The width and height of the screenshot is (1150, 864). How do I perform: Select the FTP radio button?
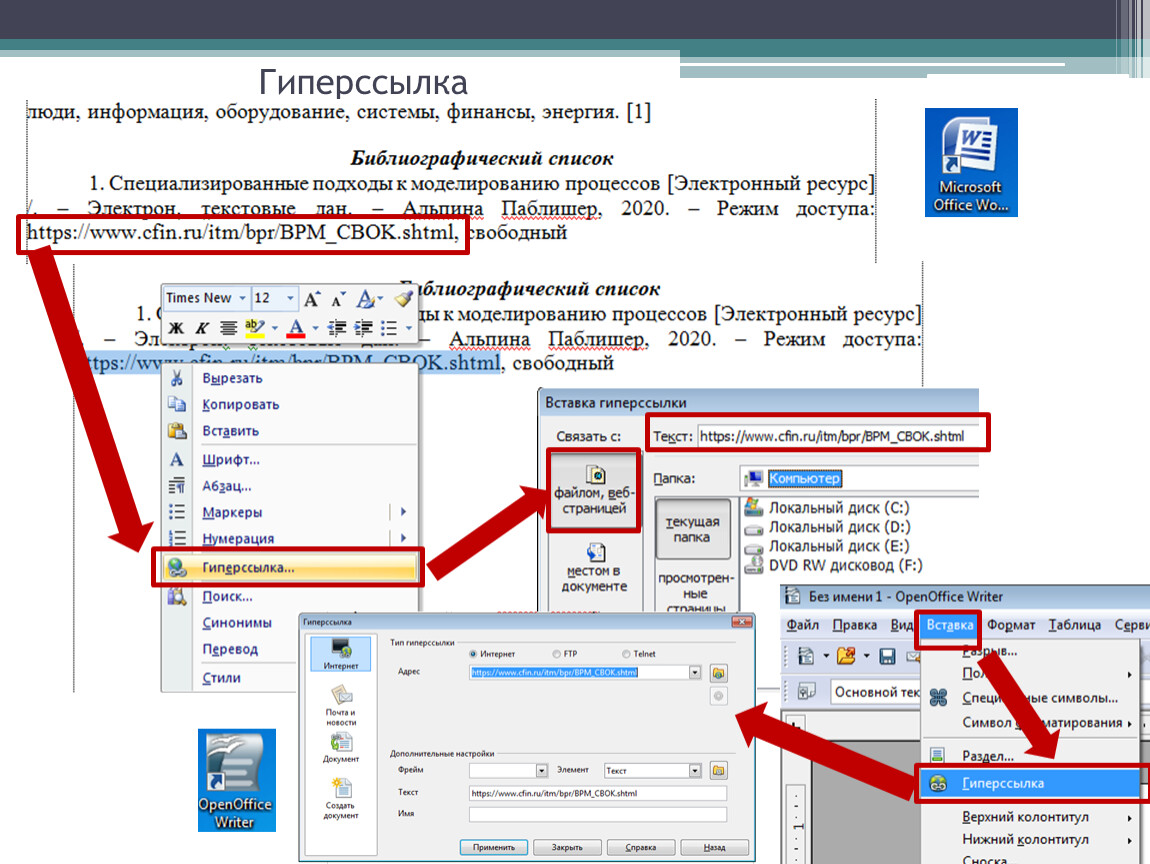[557, 653]
